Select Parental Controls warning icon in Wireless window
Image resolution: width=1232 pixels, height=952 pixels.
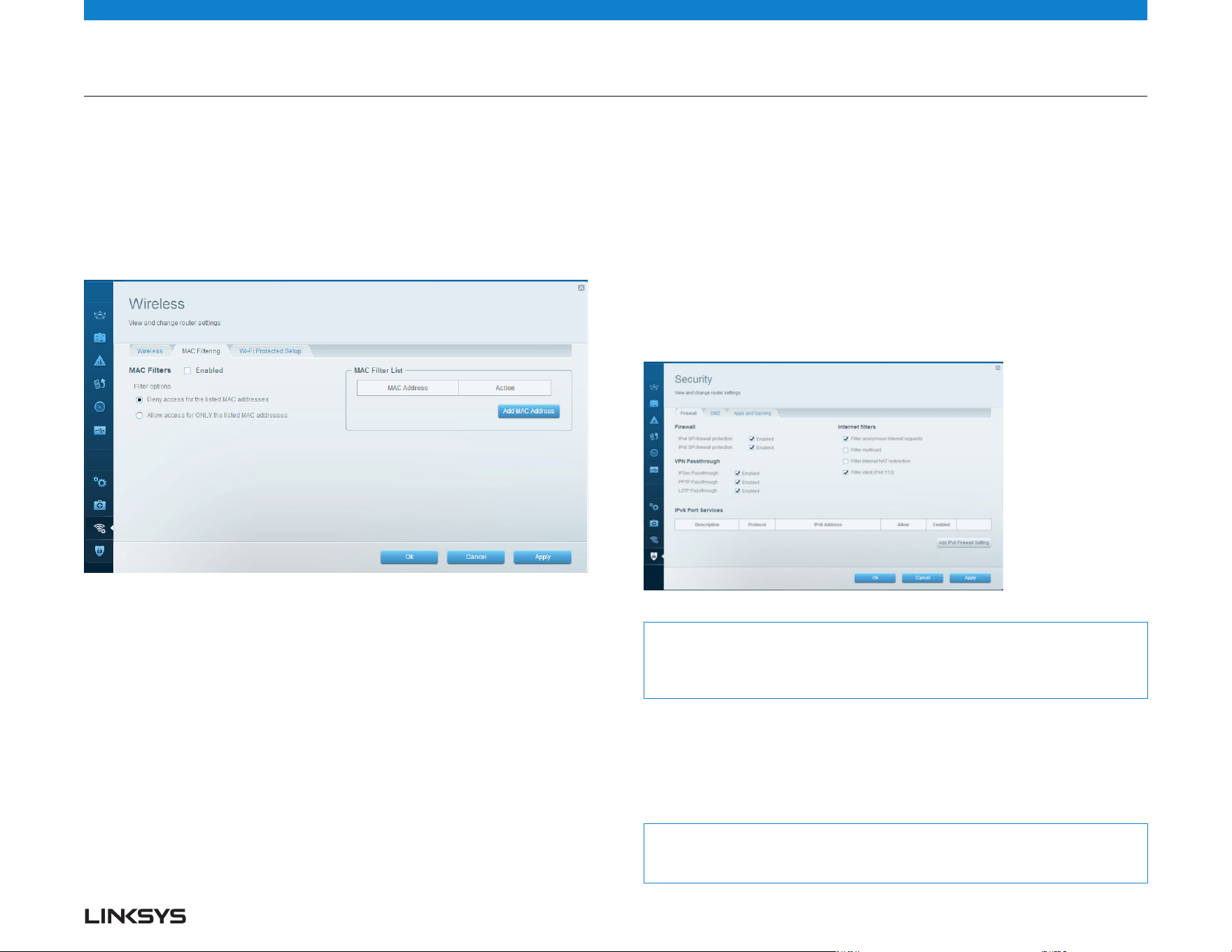(x=100, y=361)
